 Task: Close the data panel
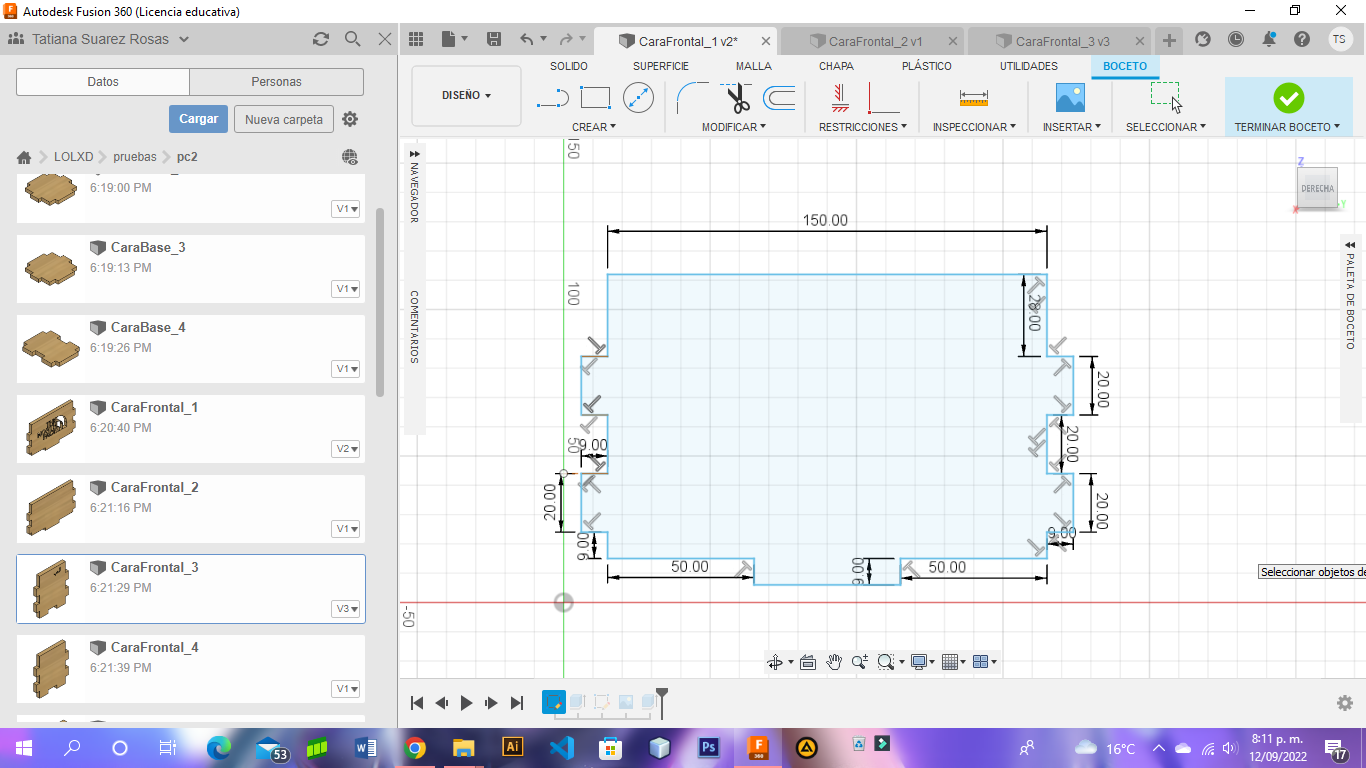click(385, 39)
